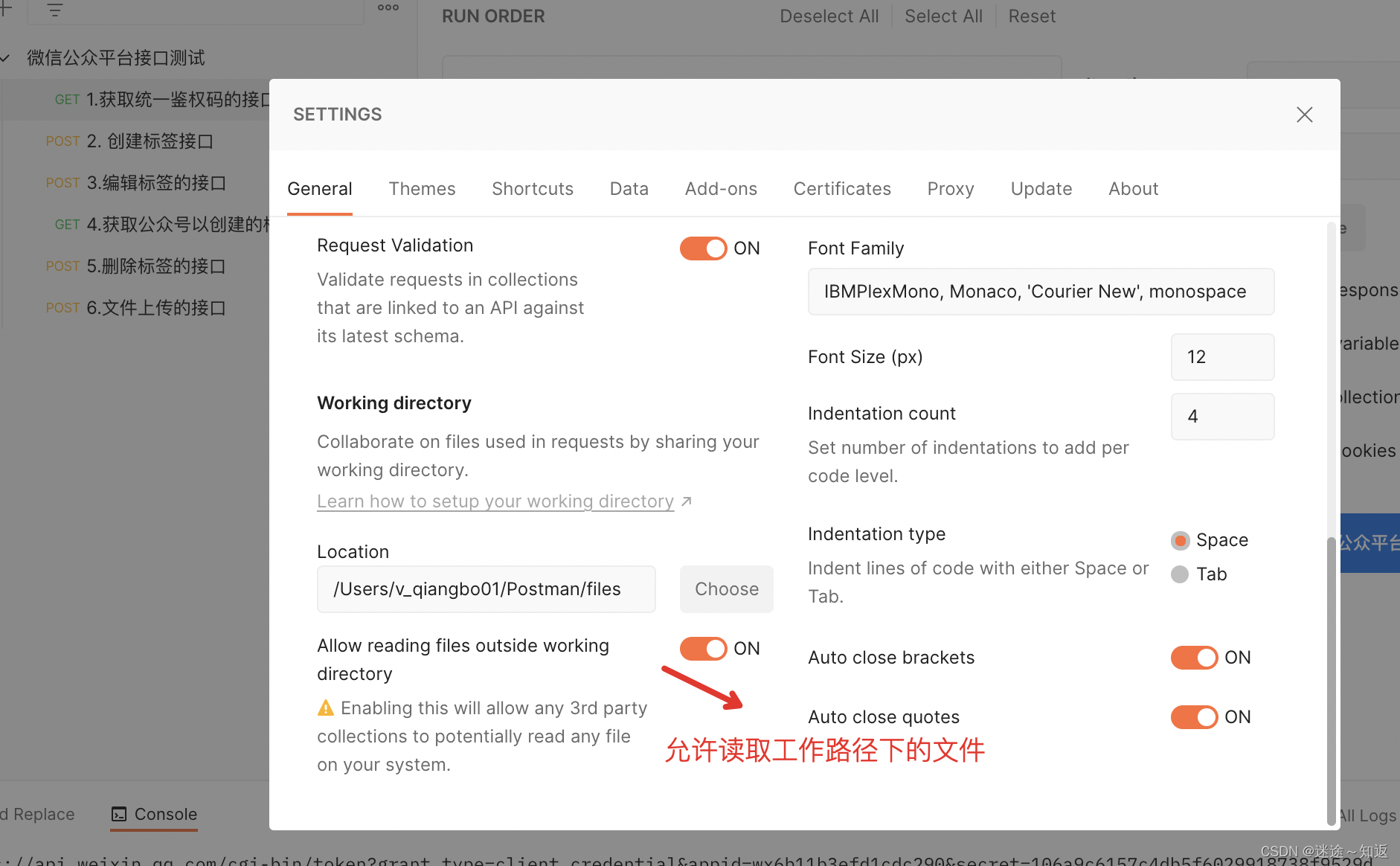
Task: Switch to the Proxy tab
Action: tap(951, 189)
